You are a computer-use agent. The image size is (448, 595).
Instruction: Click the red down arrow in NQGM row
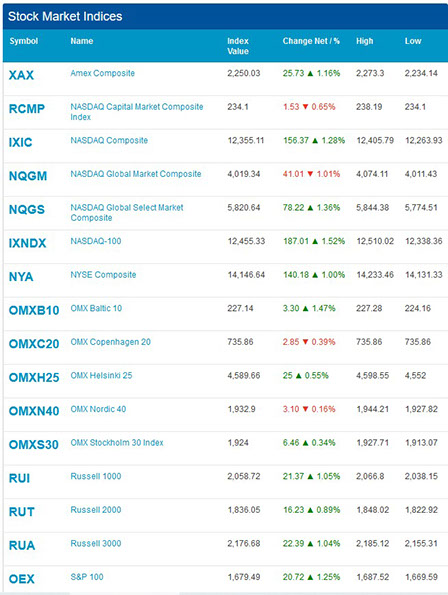click(310, 174)
